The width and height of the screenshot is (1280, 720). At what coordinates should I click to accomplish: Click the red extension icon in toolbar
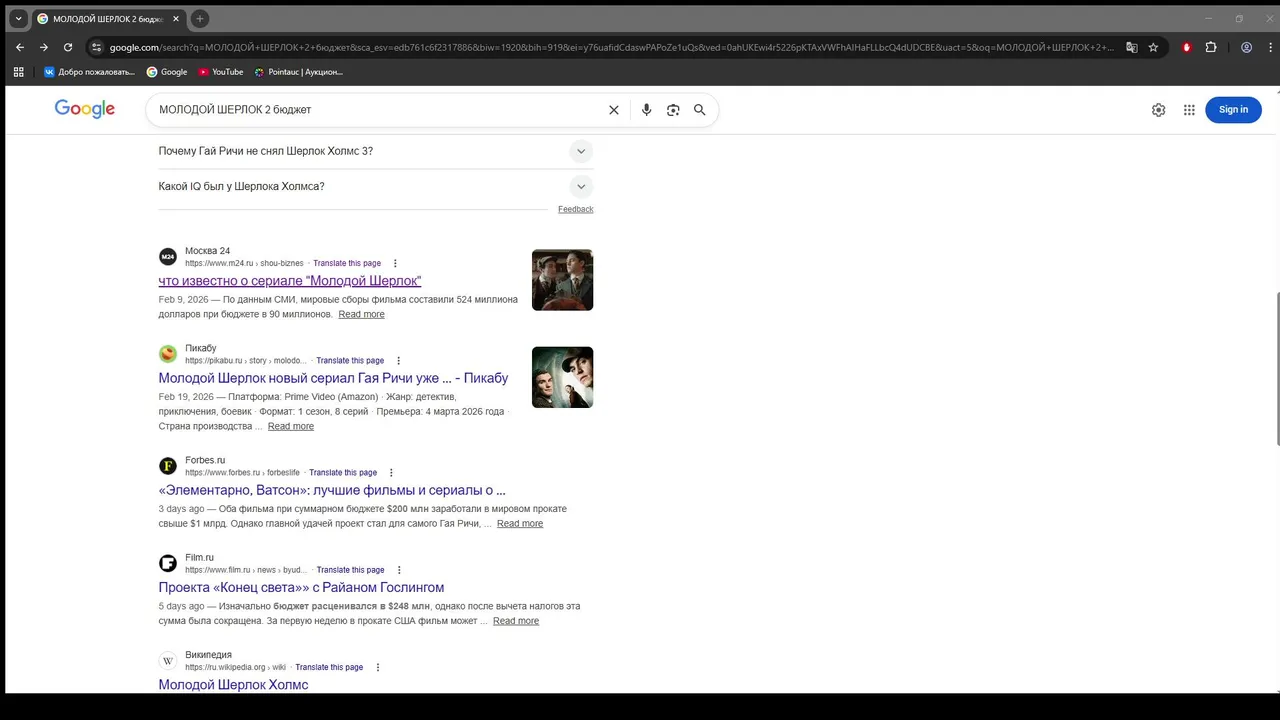tap(1187, 47)
